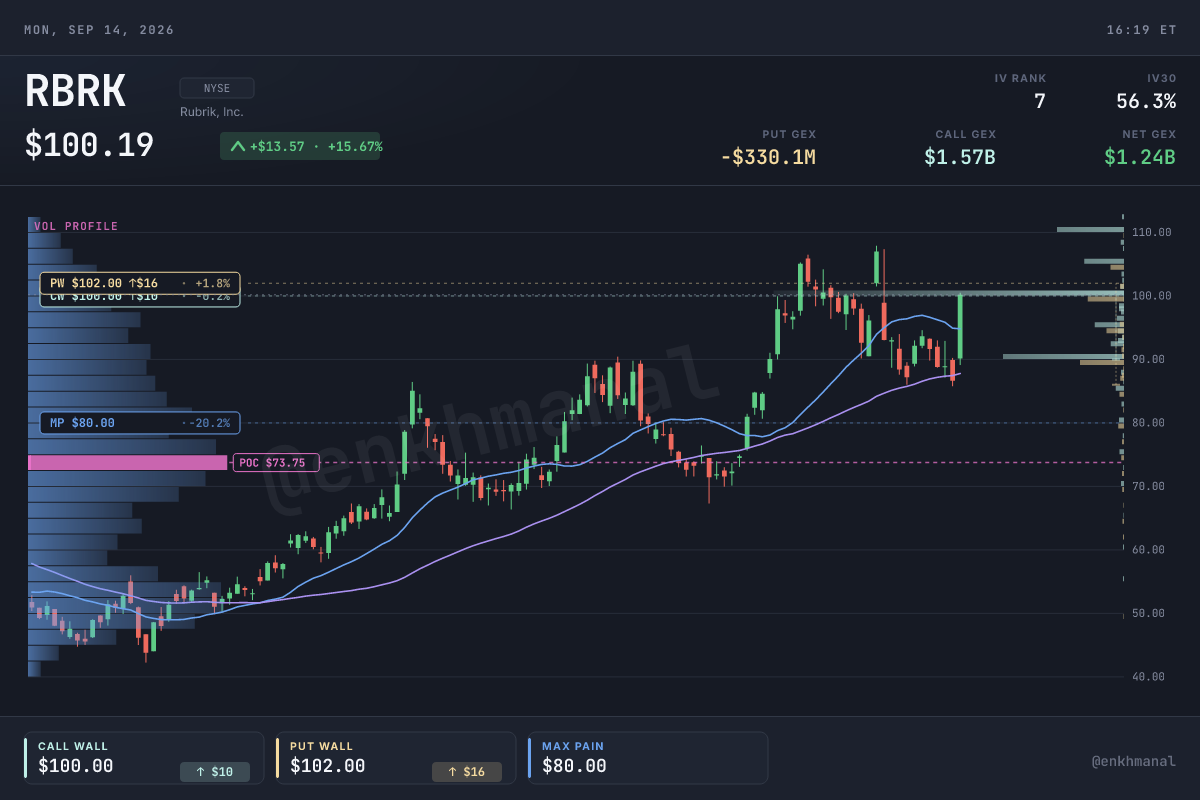This screenshot has width=1200, height=800.
Task: Click the MON, SEP 14, 2026 date
Action: tap(99, 30)
